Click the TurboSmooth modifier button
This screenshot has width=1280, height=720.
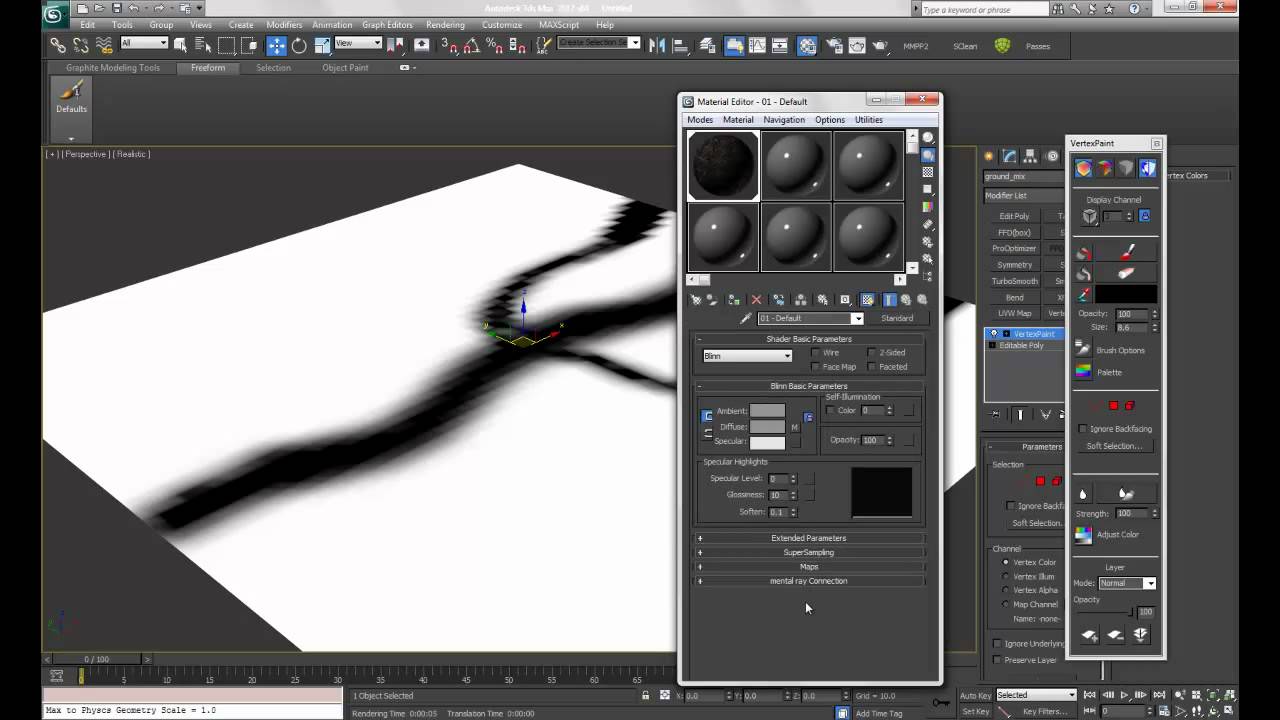click(x=1014, y=281)
